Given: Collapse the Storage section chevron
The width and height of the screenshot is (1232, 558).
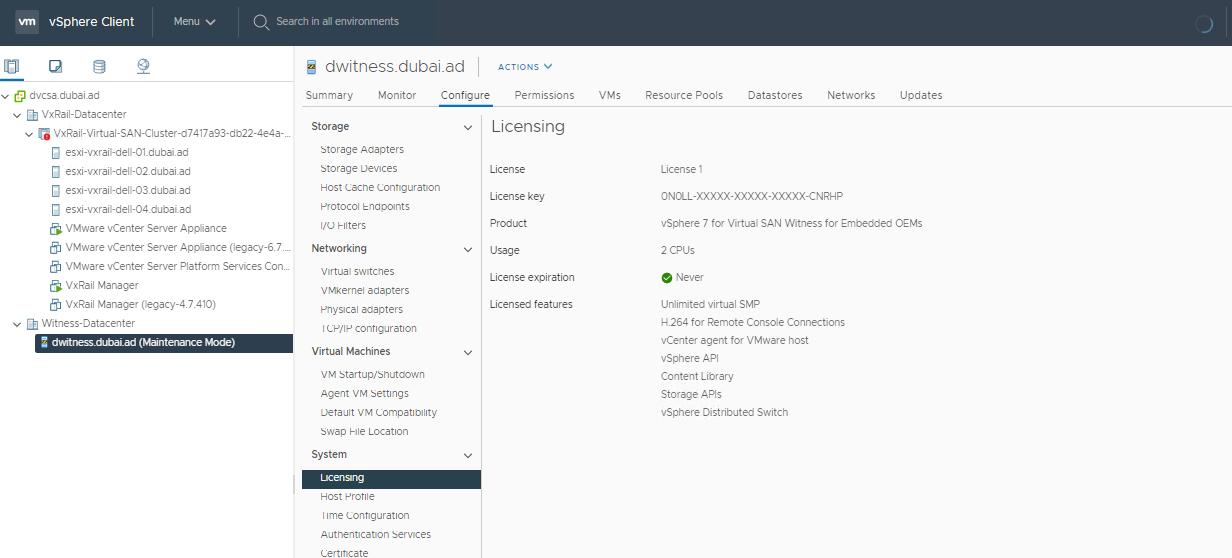Looking at the screenshot, I should pos(467,127).
